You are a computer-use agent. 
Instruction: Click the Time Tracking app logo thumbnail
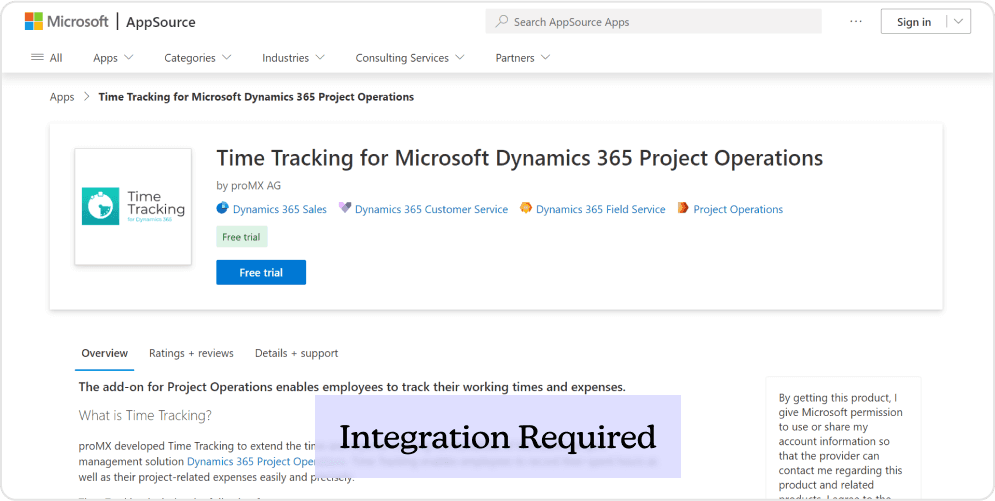[133, 207]
